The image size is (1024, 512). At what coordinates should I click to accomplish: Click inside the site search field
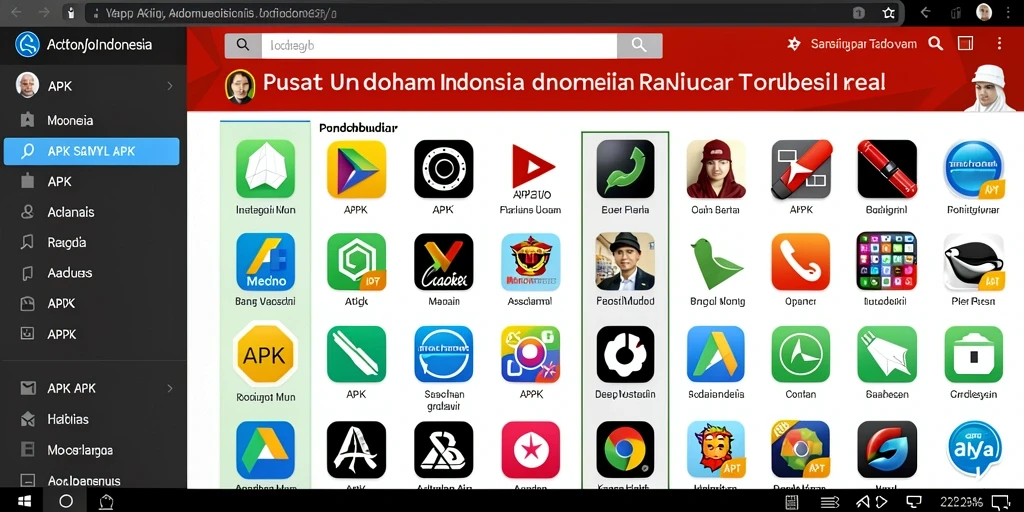point(440,45)
